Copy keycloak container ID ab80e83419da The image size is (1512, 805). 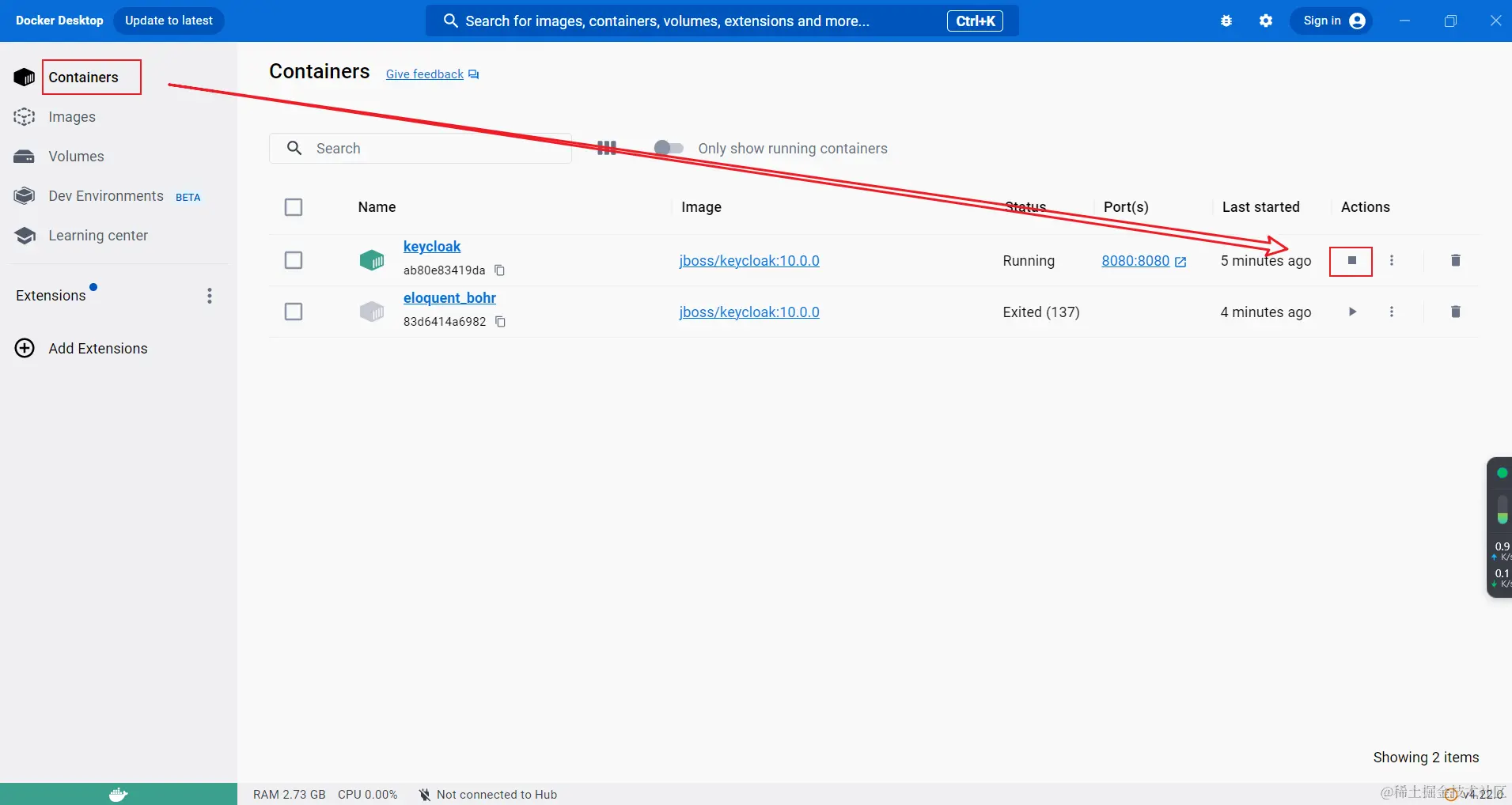click(x=500, y=270)
